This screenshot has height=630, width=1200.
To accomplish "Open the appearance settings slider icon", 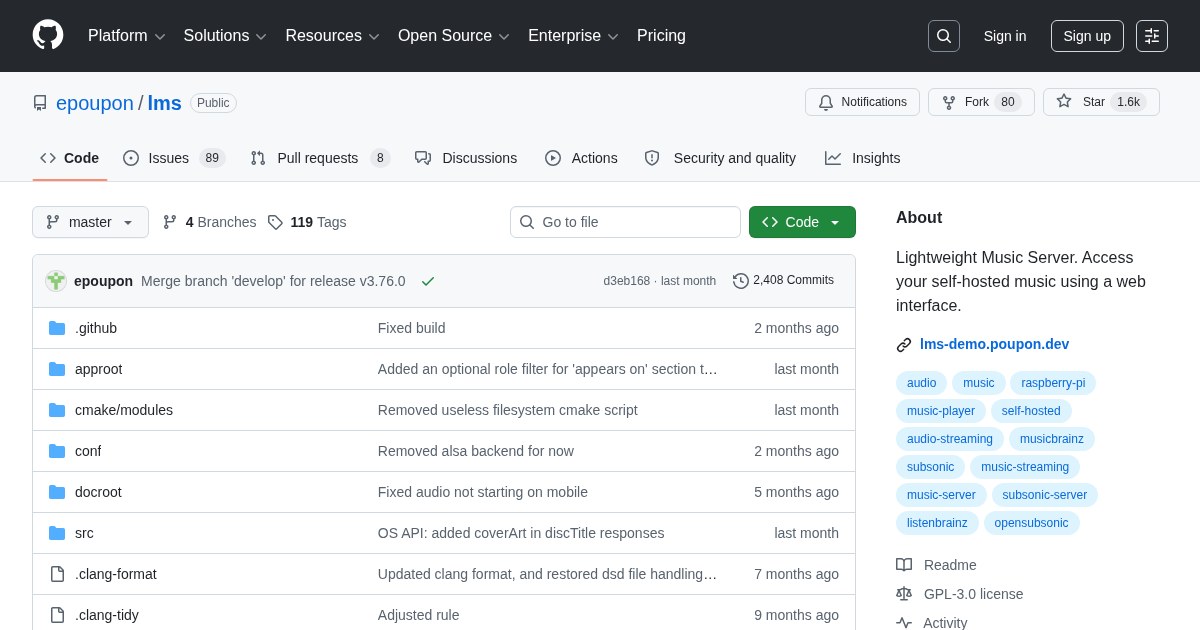I will coord(1152,36).
